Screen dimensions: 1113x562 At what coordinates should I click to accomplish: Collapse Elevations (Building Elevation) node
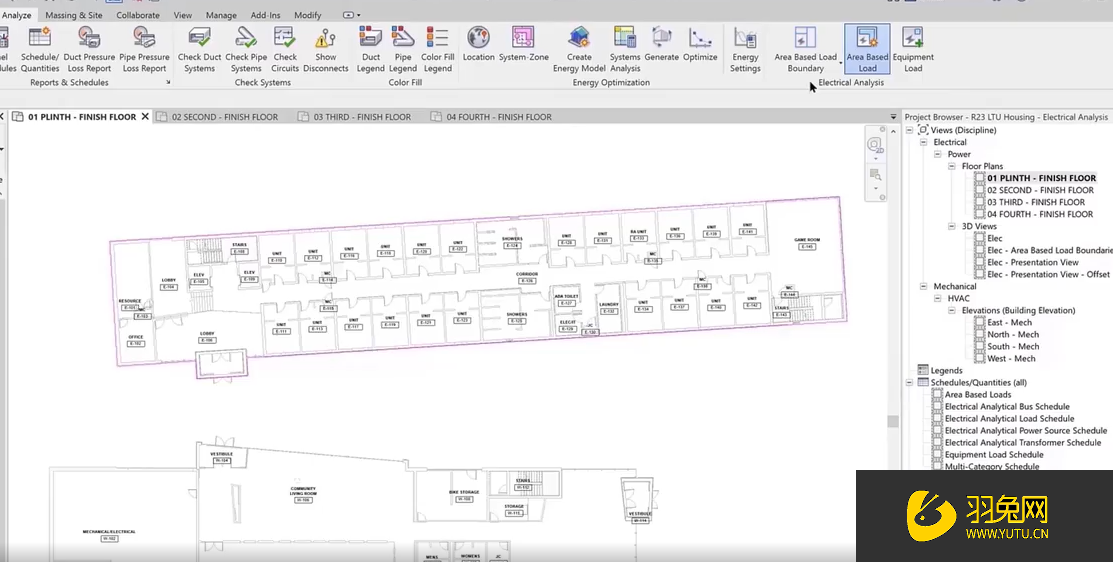[x=952, y=310]
